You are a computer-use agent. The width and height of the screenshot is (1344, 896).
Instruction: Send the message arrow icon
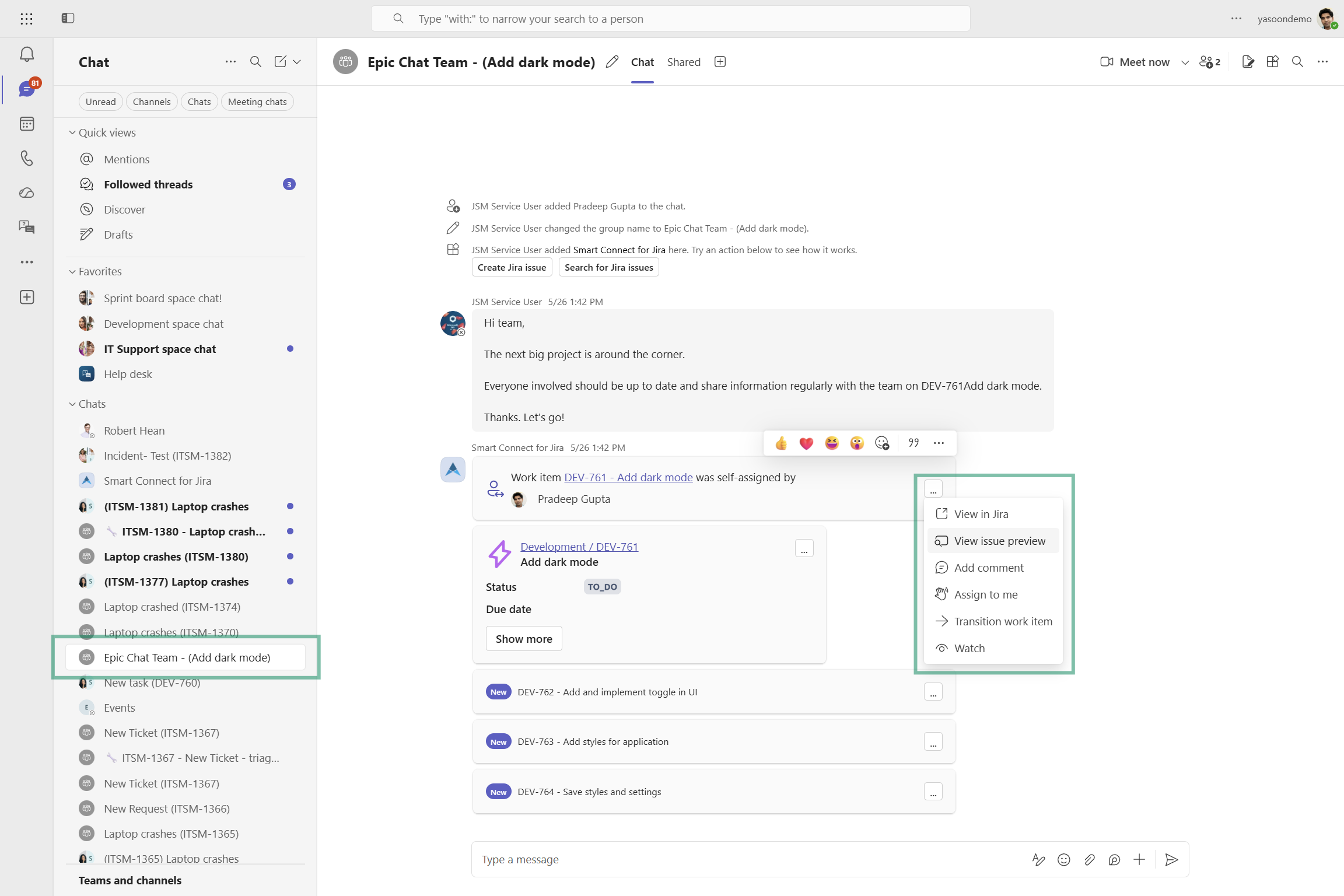[1171, 859]
